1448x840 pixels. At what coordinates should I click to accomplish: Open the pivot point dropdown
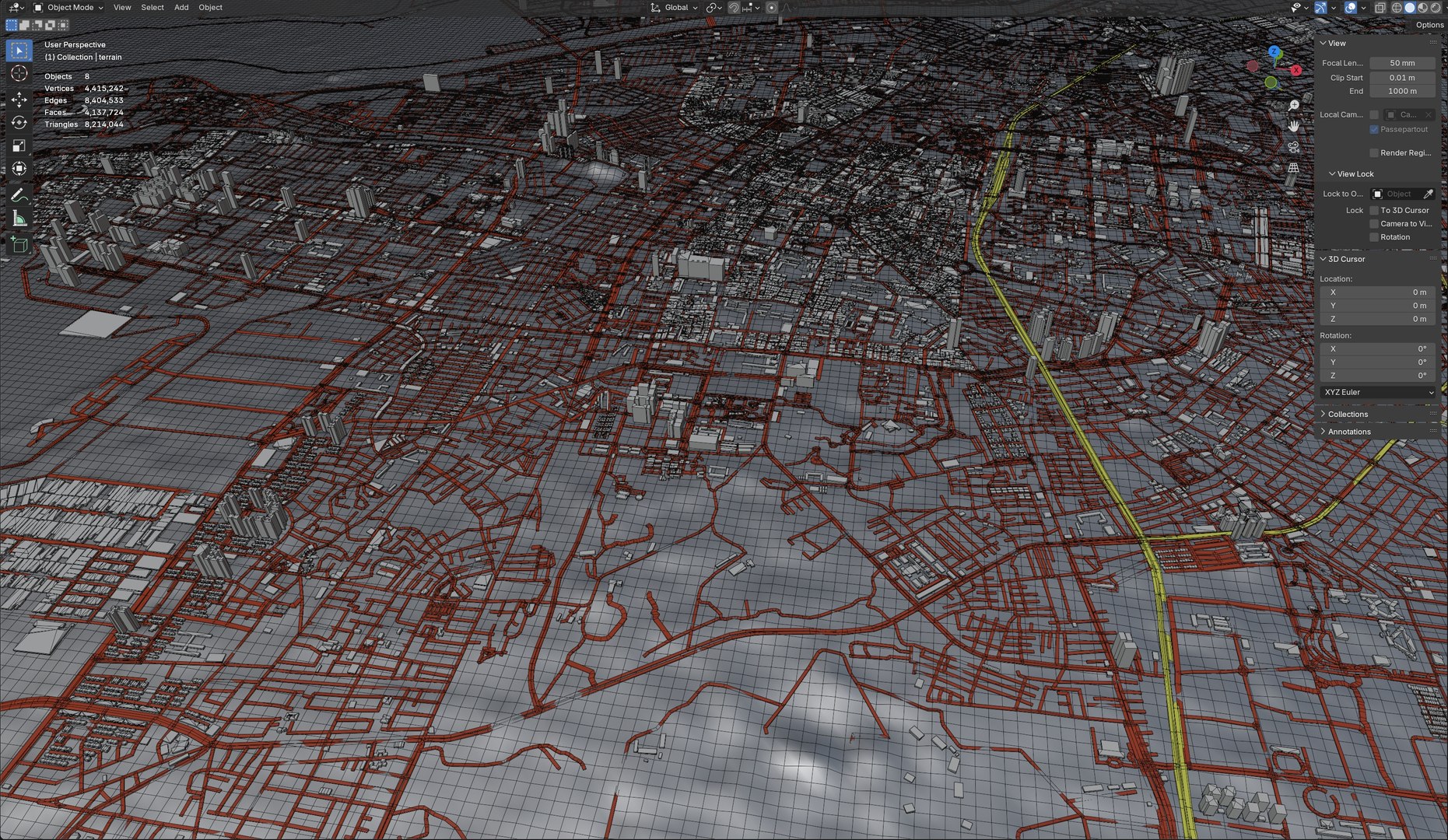click(713, 8)
